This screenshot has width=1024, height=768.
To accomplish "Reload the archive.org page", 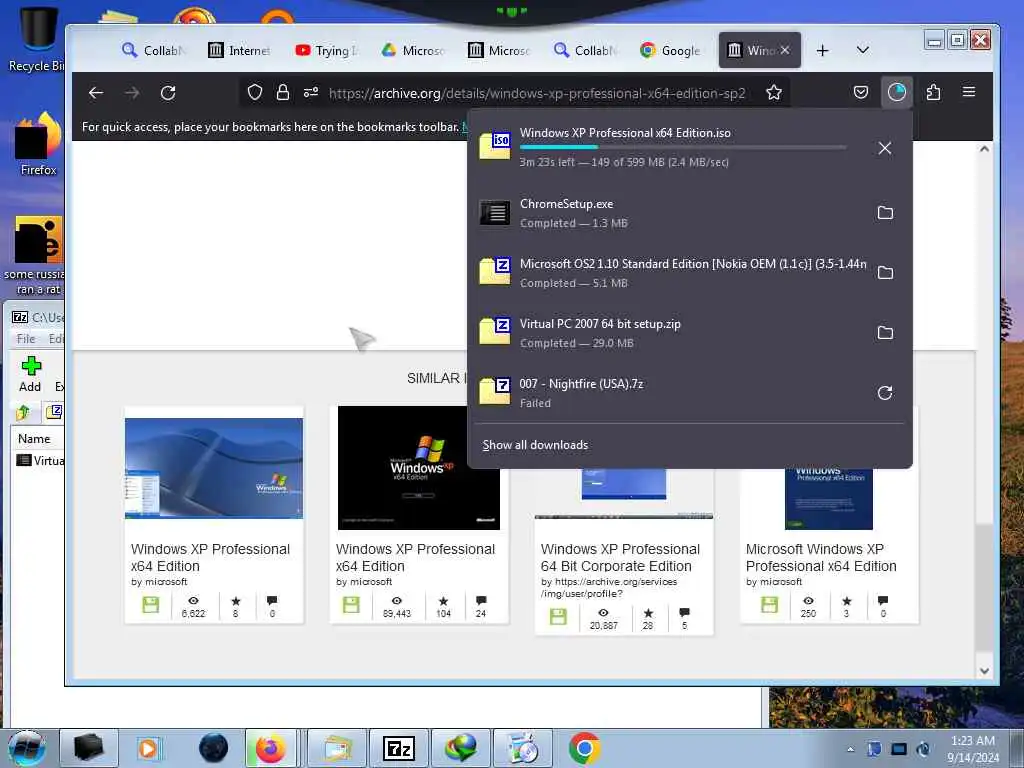I will pos(168,93).
